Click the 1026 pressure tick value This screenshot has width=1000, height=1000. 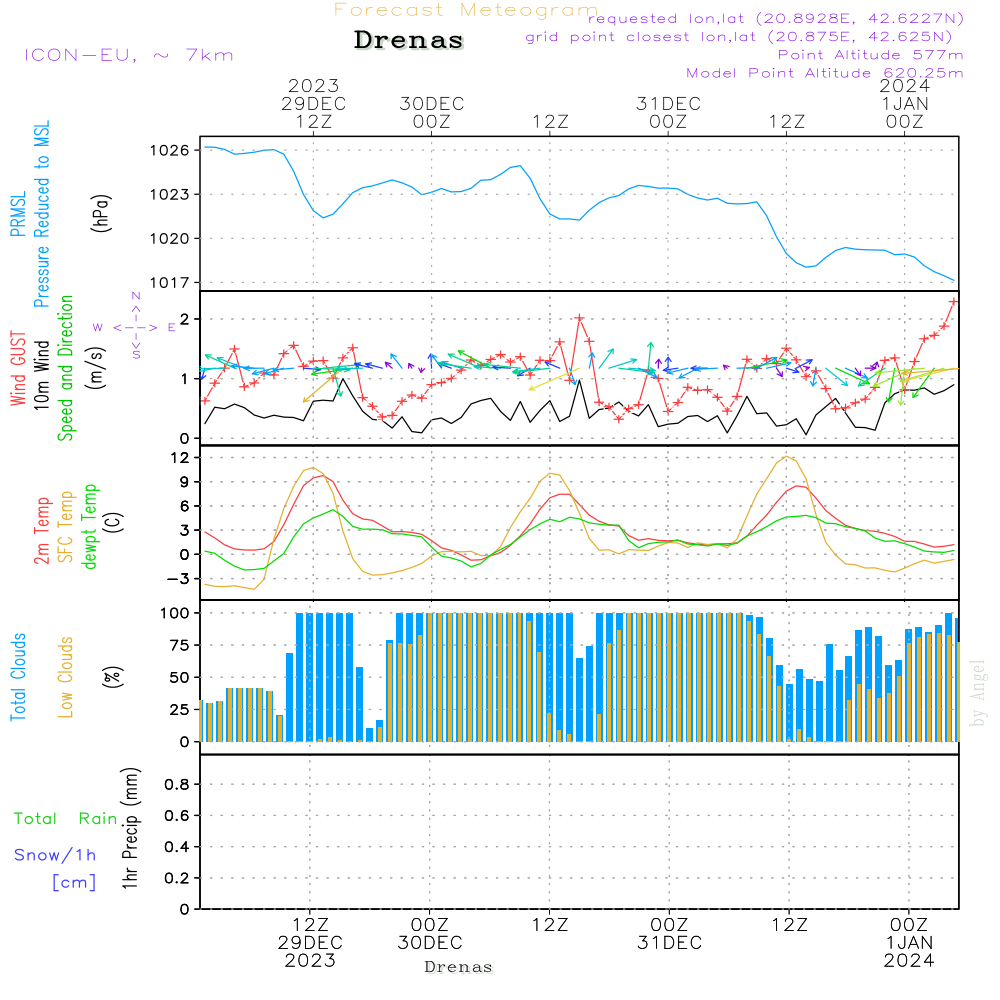[x=170, y=151]
